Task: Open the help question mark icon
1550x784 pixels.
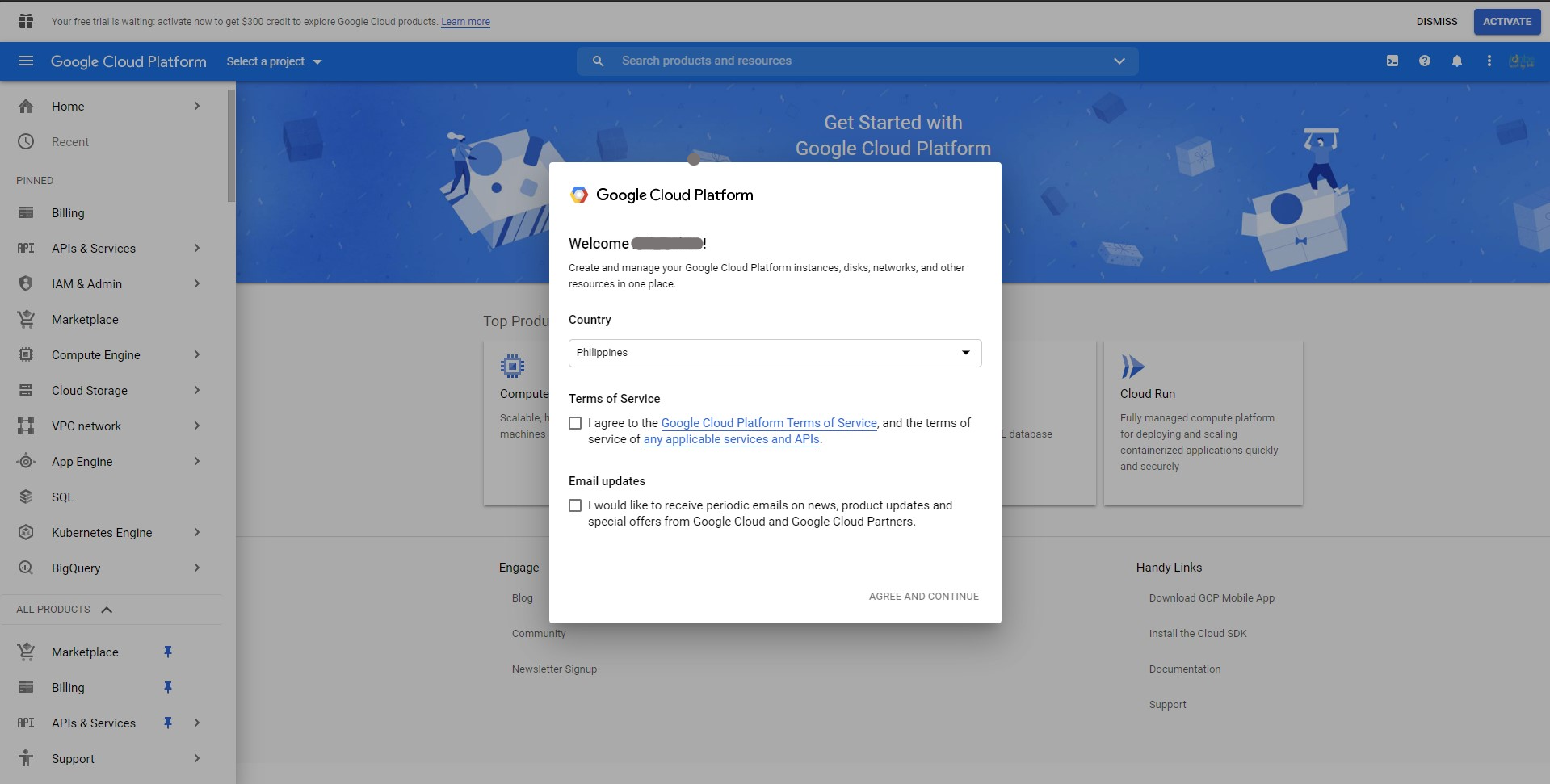Action: tap(1425, 61)
